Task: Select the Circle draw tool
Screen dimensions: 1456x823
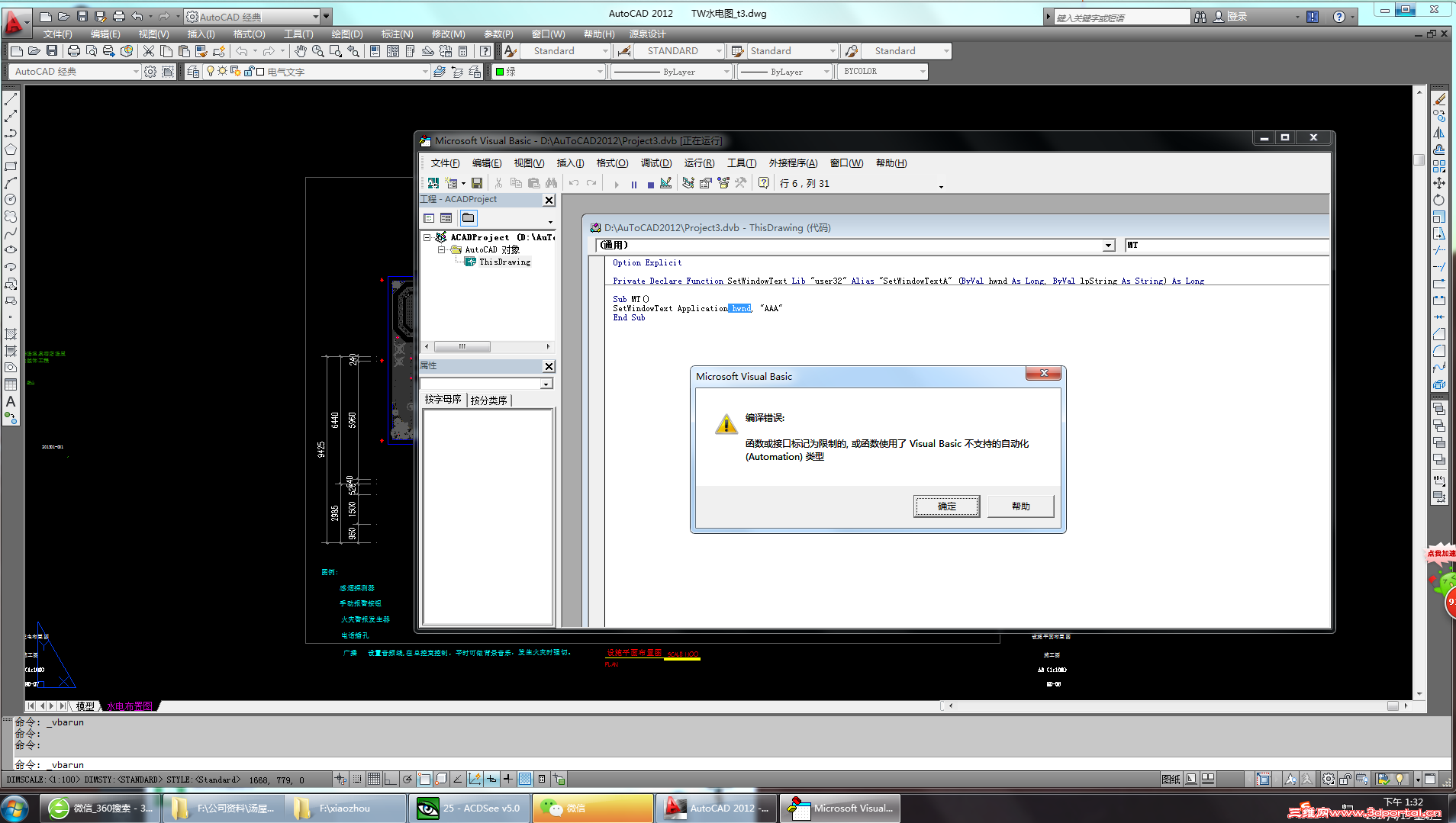Action: (x=11, y=200)
